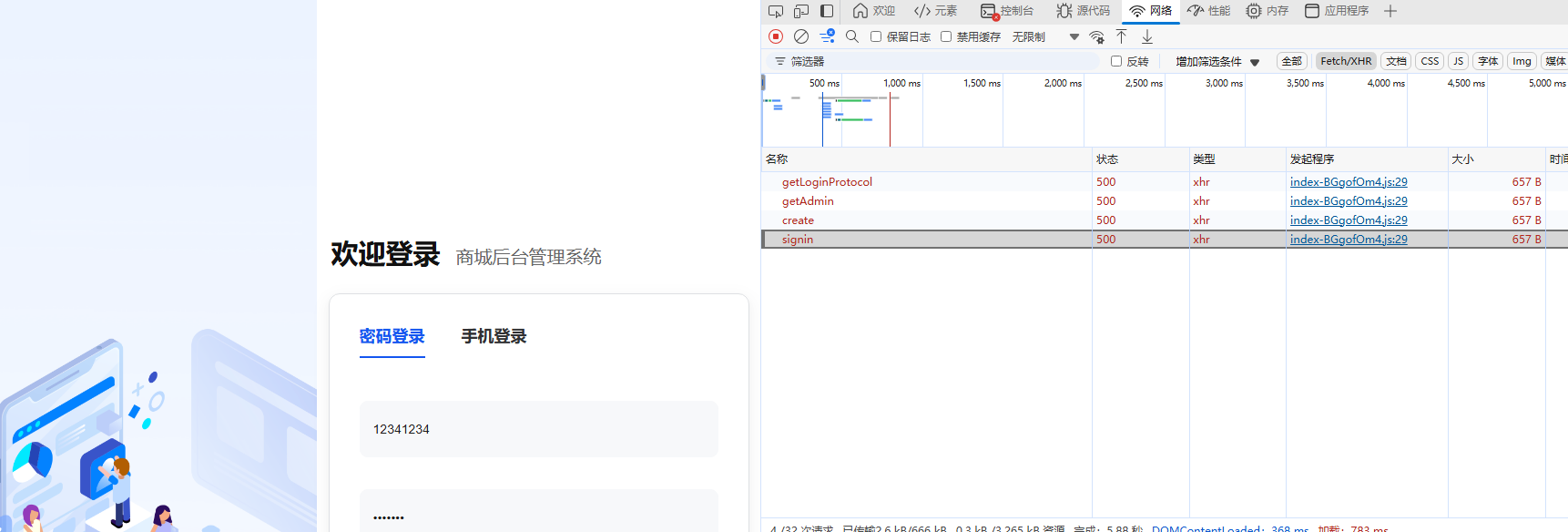Click the username field containing 12341234
This screenshot has width=1568, height=532.
click(x=539, y=429)
